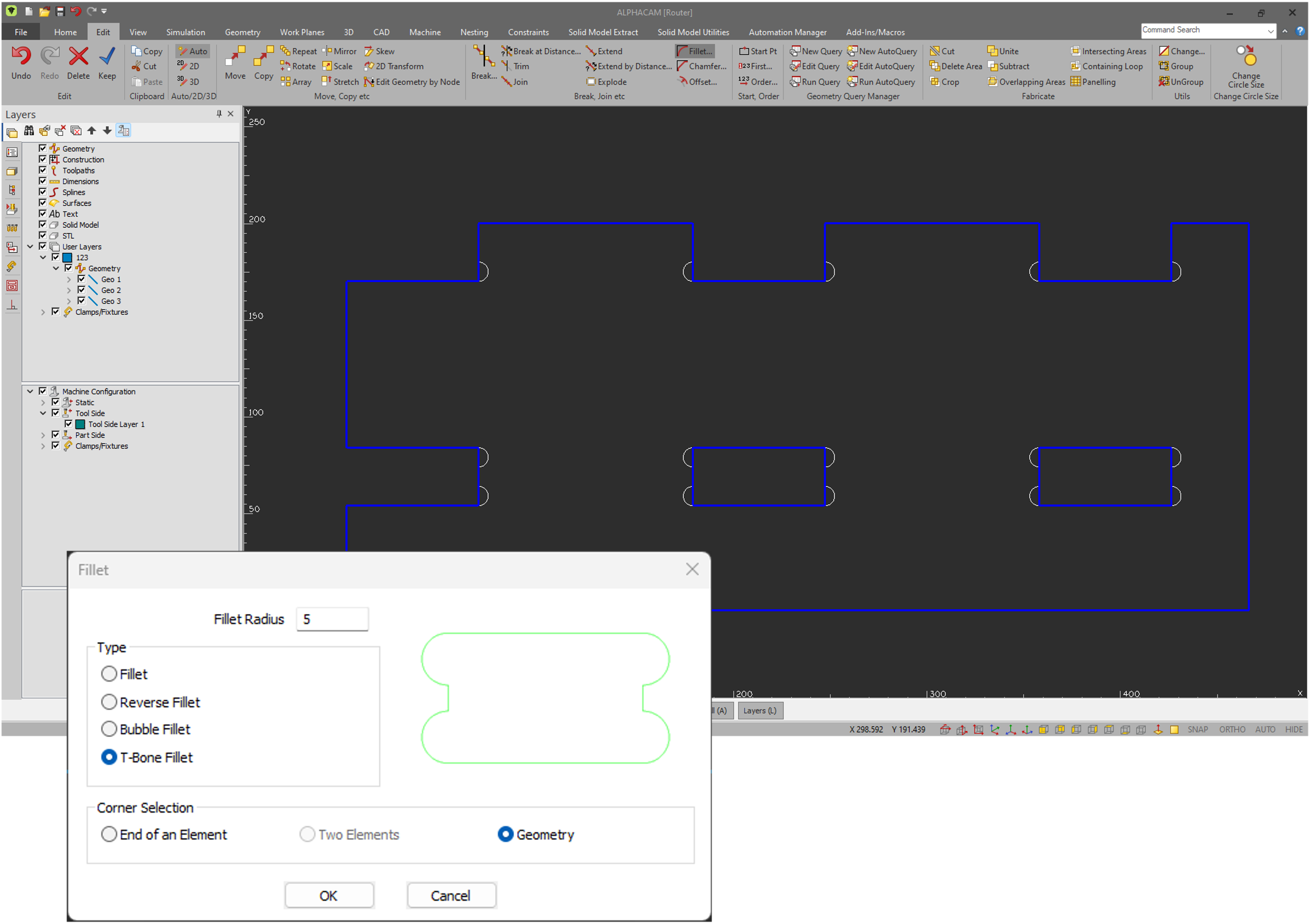The image size is (1309, 924).
Task: Switch to the Machine ribbon tab
Action: pos(425,32)
